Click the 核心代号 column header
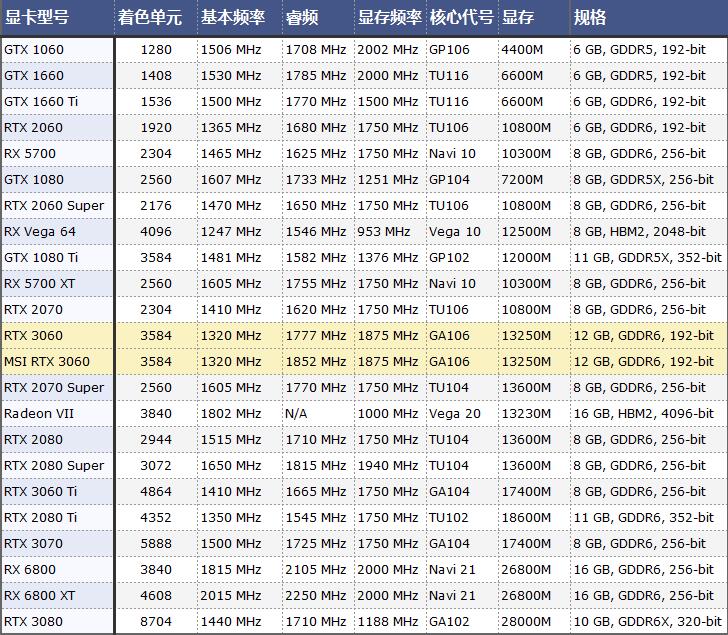Viewport: 728px width, 635px height. point(461,18)
